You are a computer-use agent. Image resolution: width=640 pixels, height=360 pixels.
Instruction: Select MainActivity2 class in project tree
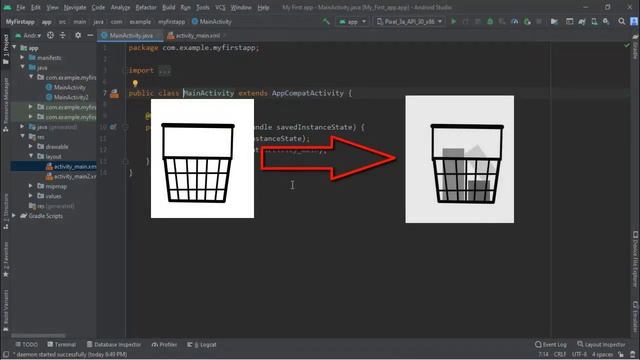(x=67, y=97)
